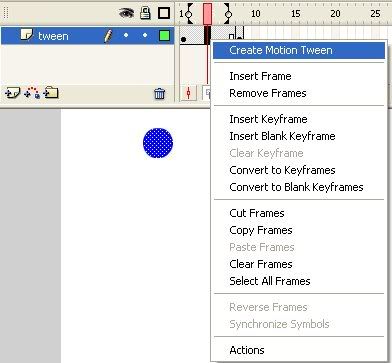
Task: Click Insert Layer Folder icon
Action: pyautogui.click(x=51, y=93)
